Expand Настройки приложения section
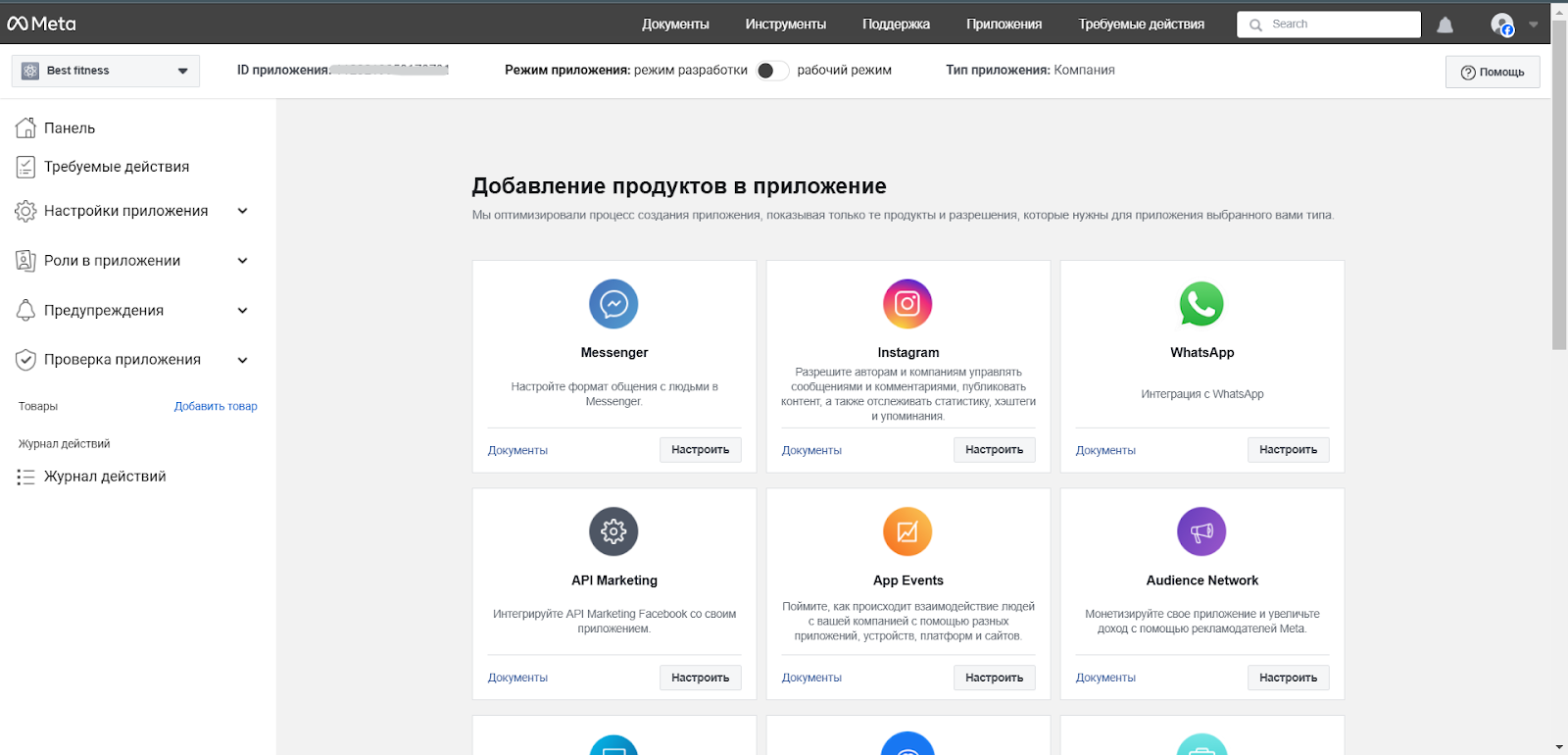Screen dimensions: 1568x755 [242, 211]
